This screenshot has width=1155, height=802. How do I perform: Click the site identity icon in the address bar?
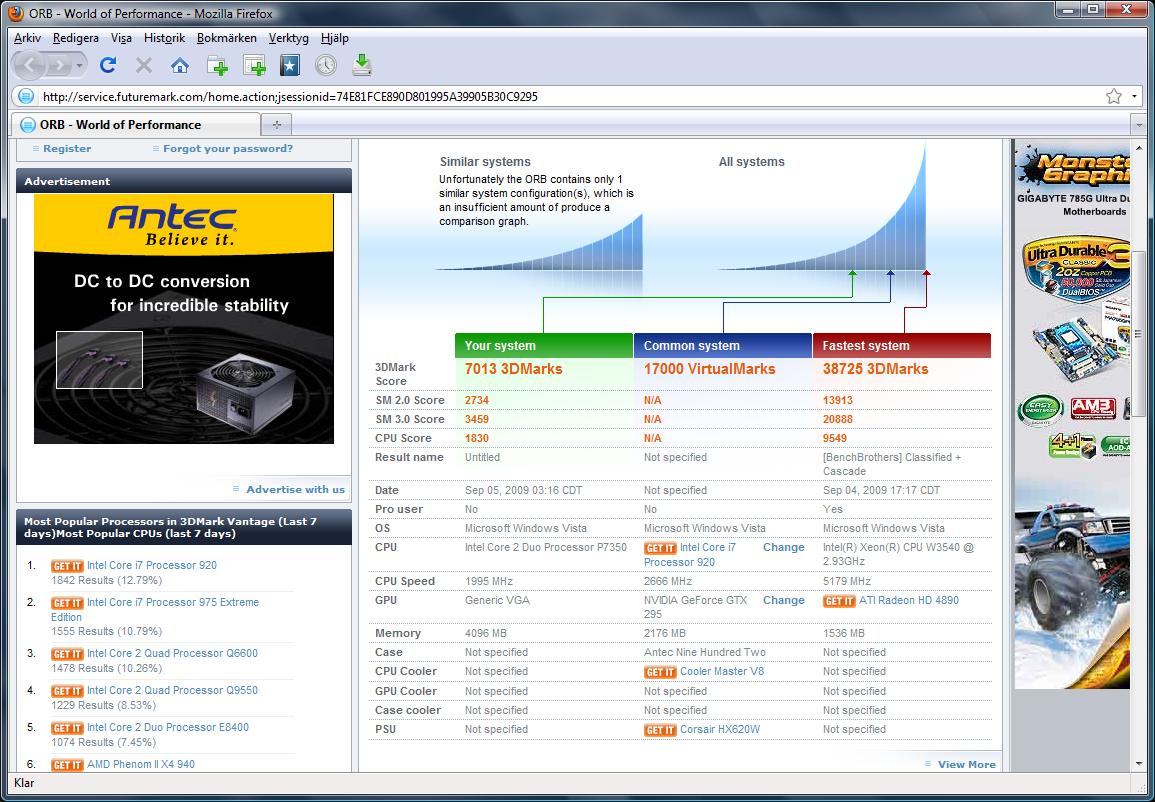pos(26,96)
